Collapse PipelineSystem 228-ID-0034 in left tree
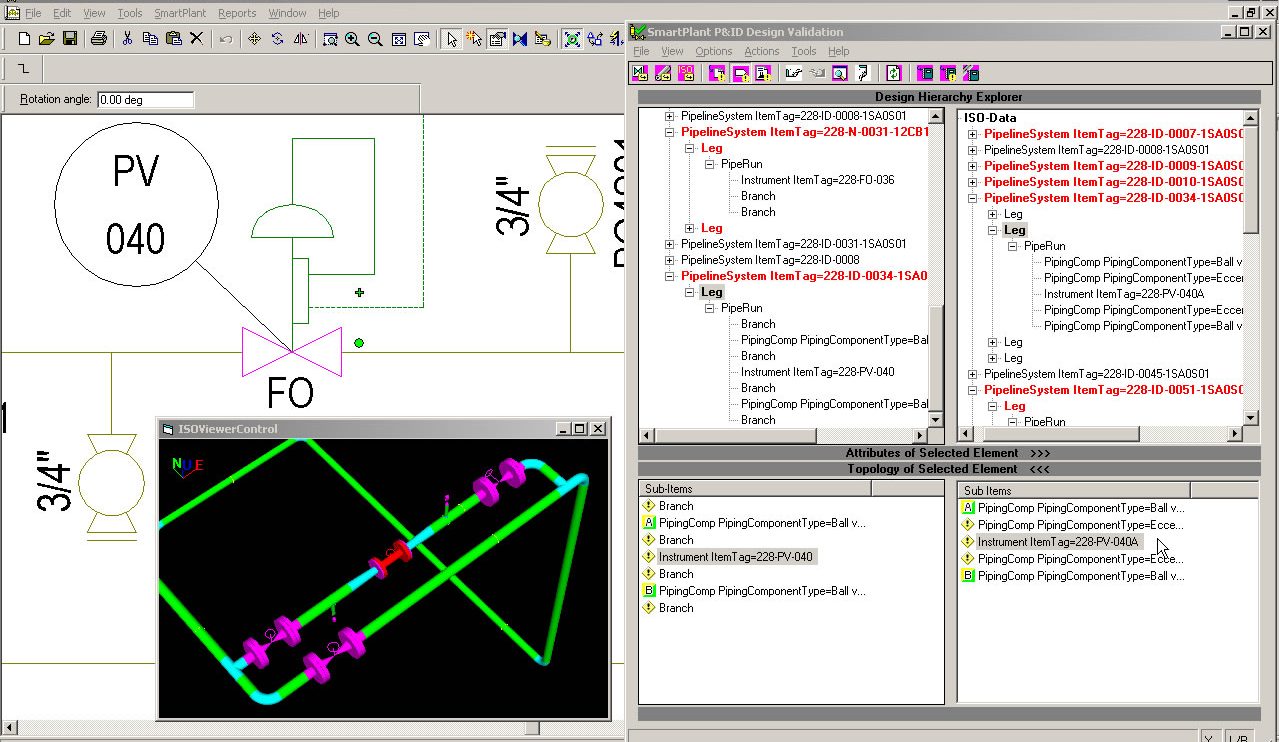The height and width of the screenshot is (742, 1279). (670, 276)
